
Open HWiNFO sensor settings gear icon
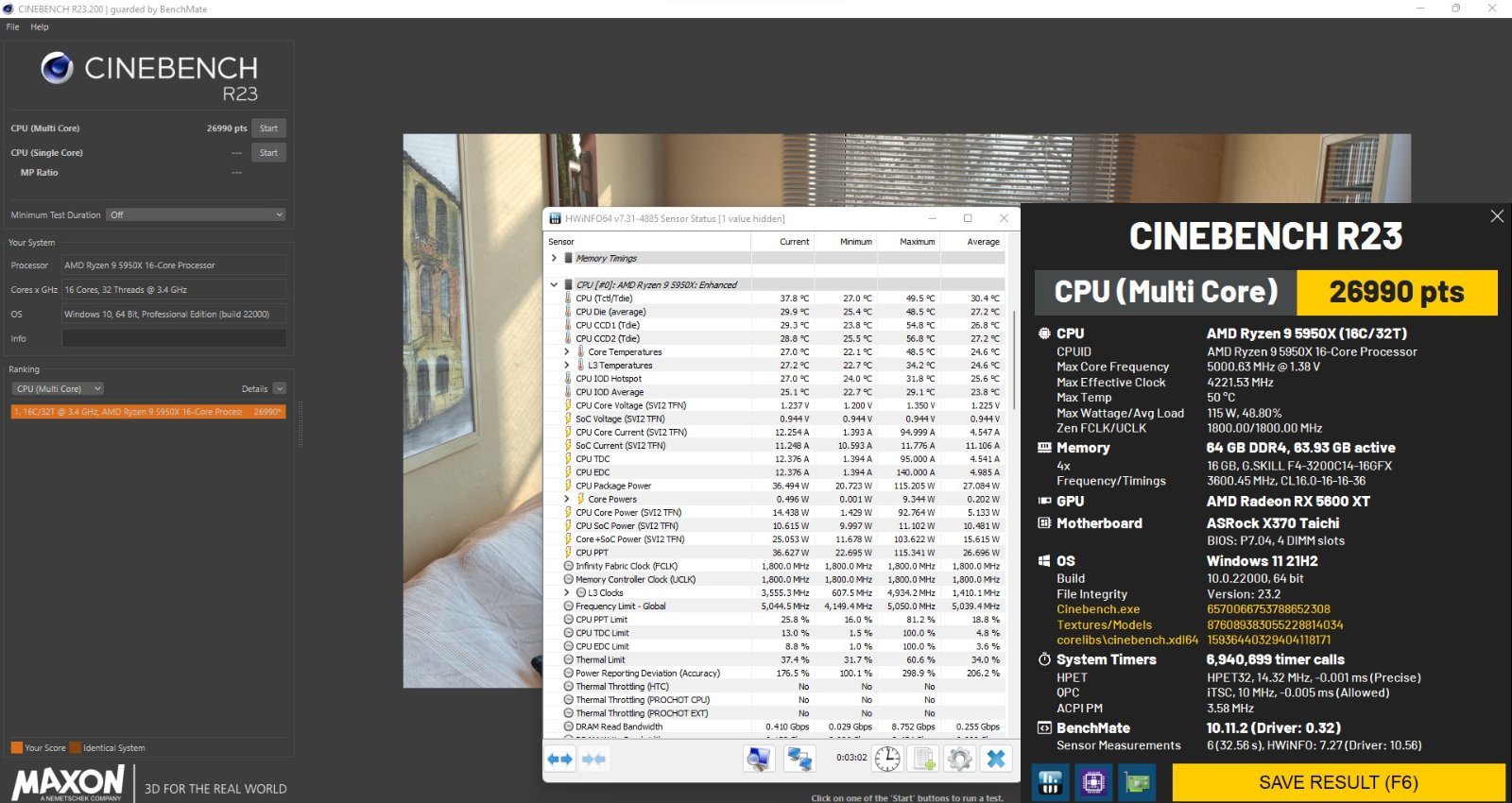[959, 759]
